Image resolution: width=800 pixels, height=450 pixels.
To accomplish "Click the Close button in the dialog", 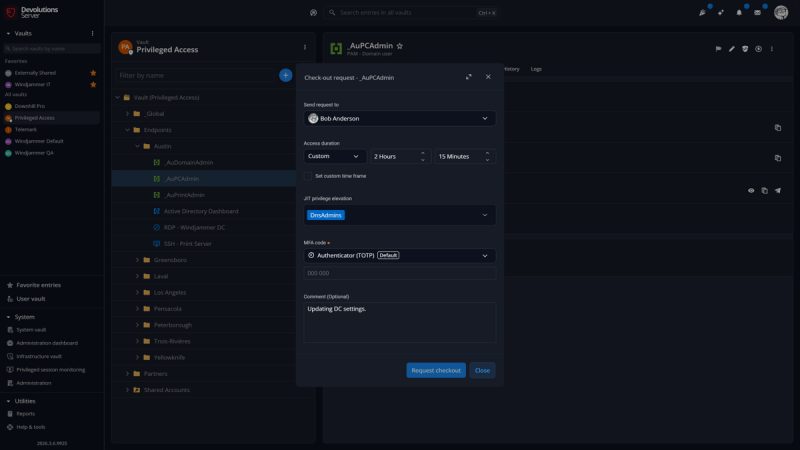I will (x=482, y=370).
